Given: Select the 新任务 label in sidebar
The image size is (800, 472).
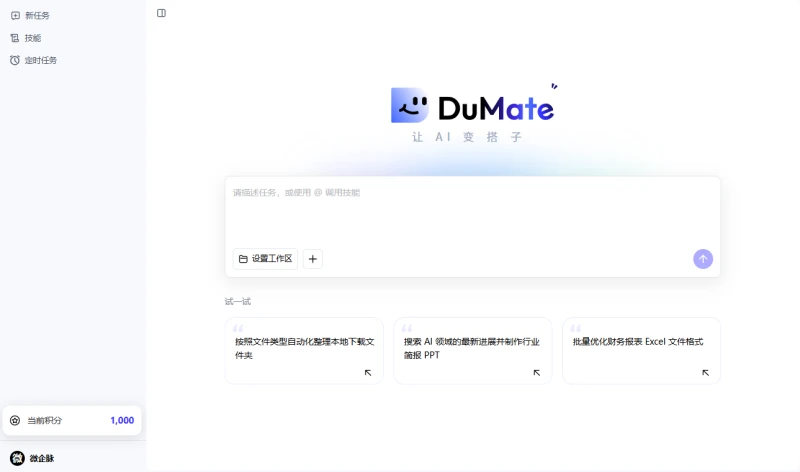Looking at the screenshot, I should click(x=37, y=16).
